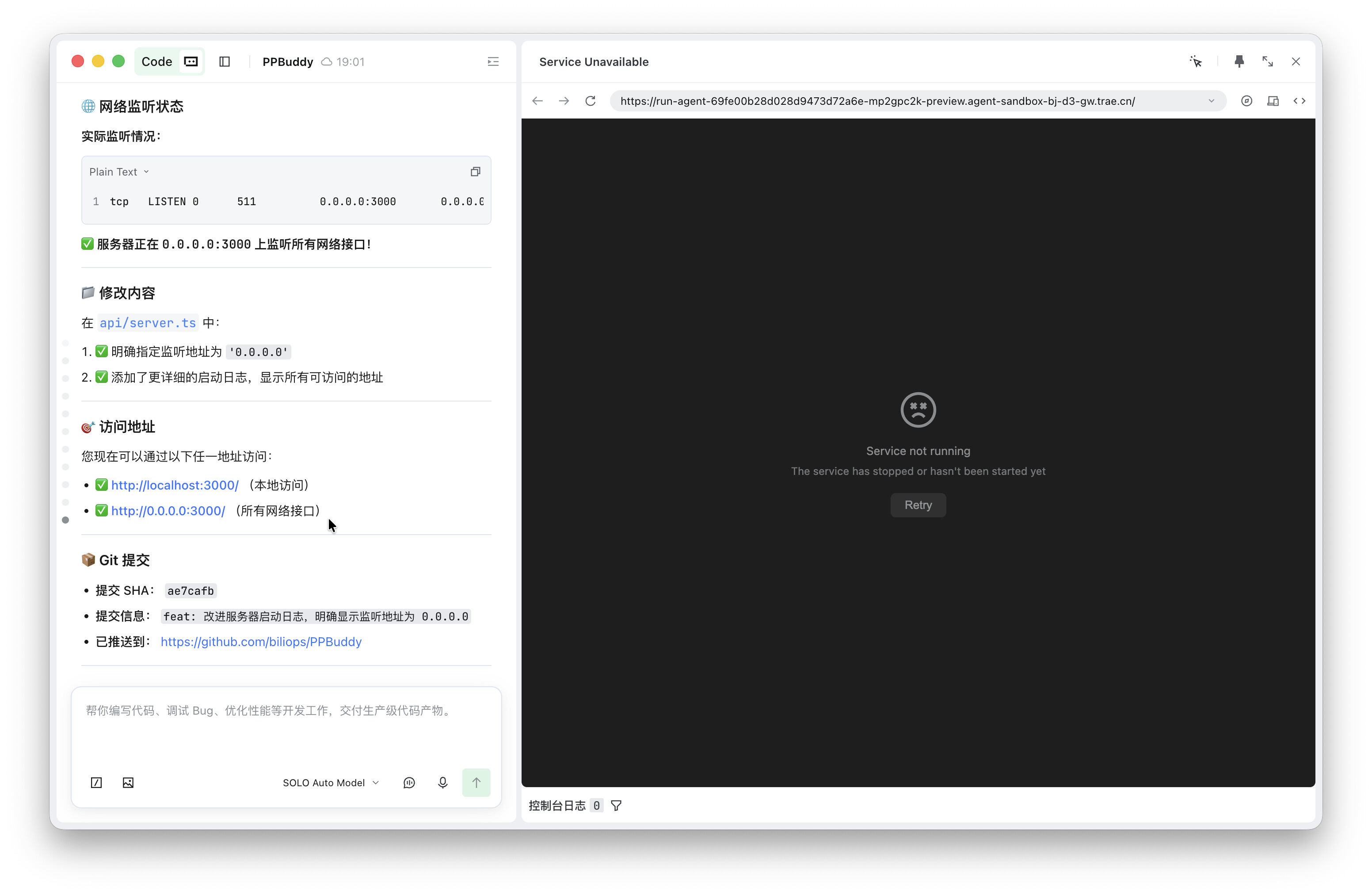The width and height of the screenshot is (1372, 895).
Task: Open the http://localhost:3000/ link
Action: tap(175, 486)
